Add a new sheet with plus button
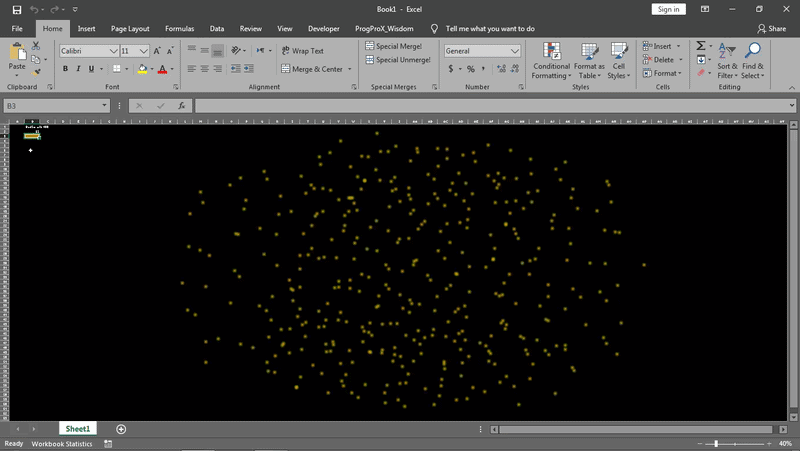This screenshot has height=451, width=800. click(121, 429)
